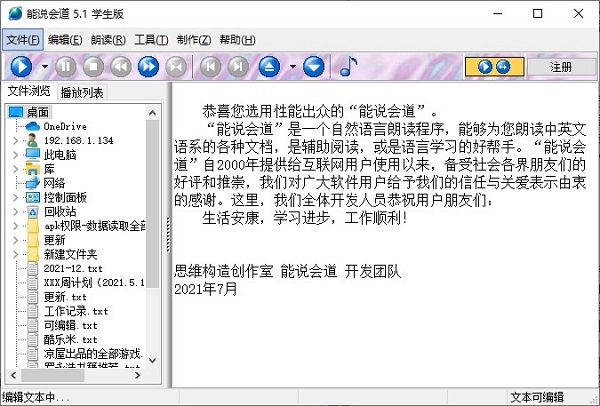This screenshot has width=600, height=406.
Task: Select the XXX周计划 file
Action: tap(94, 282)
